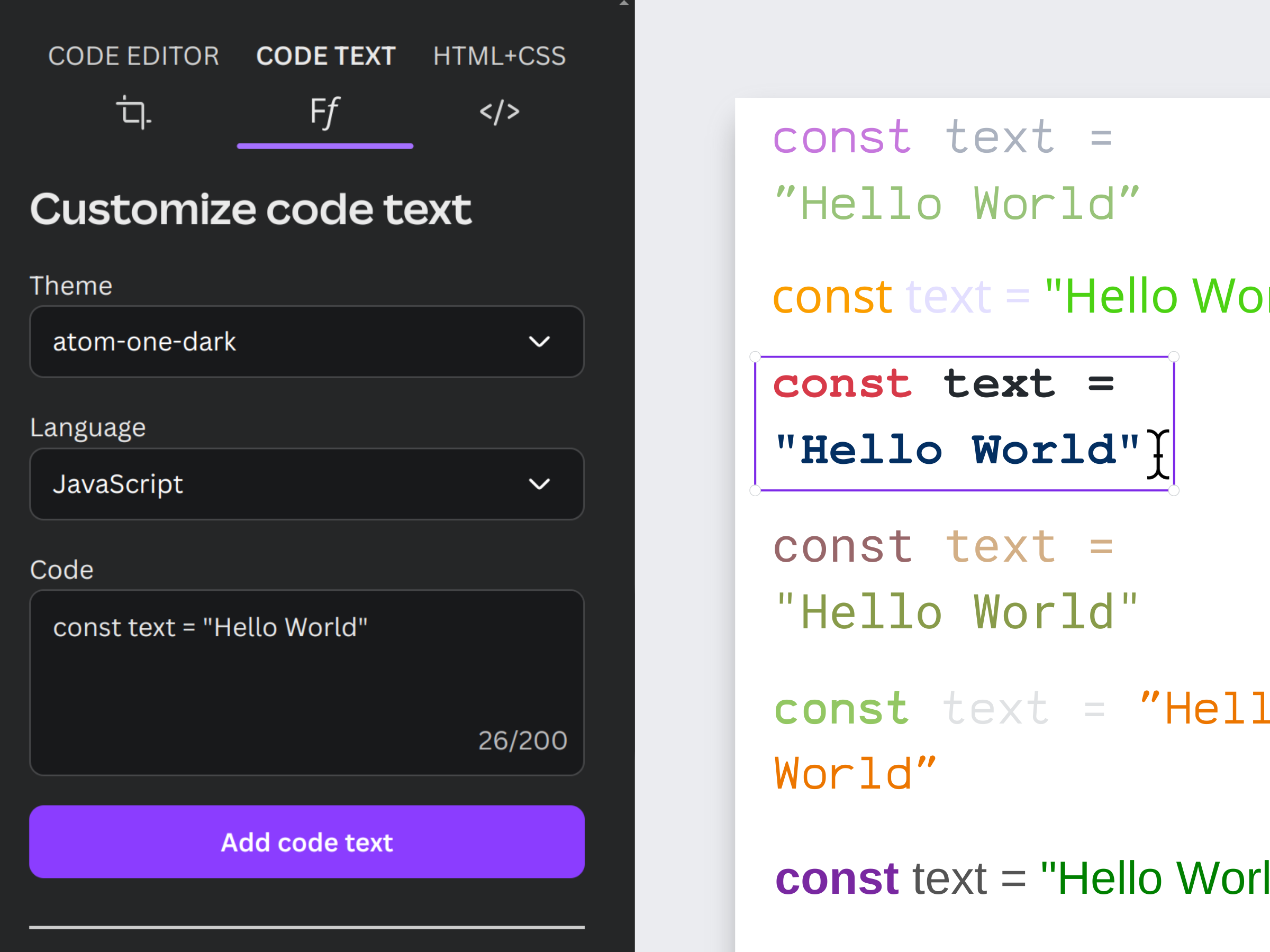Expand the JavaScript Language dropdown

tap(306, 484)
